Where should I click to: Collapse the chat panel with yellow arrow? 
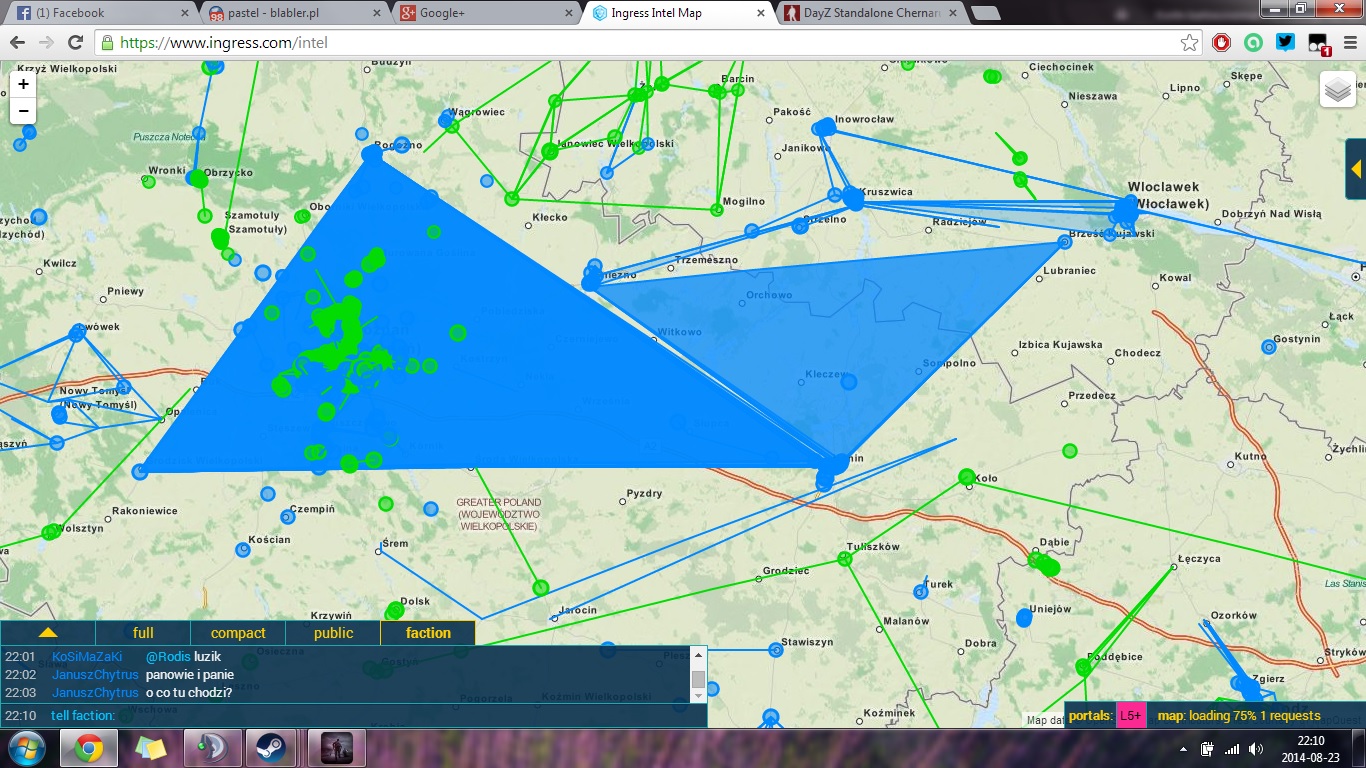pos(48,633)
